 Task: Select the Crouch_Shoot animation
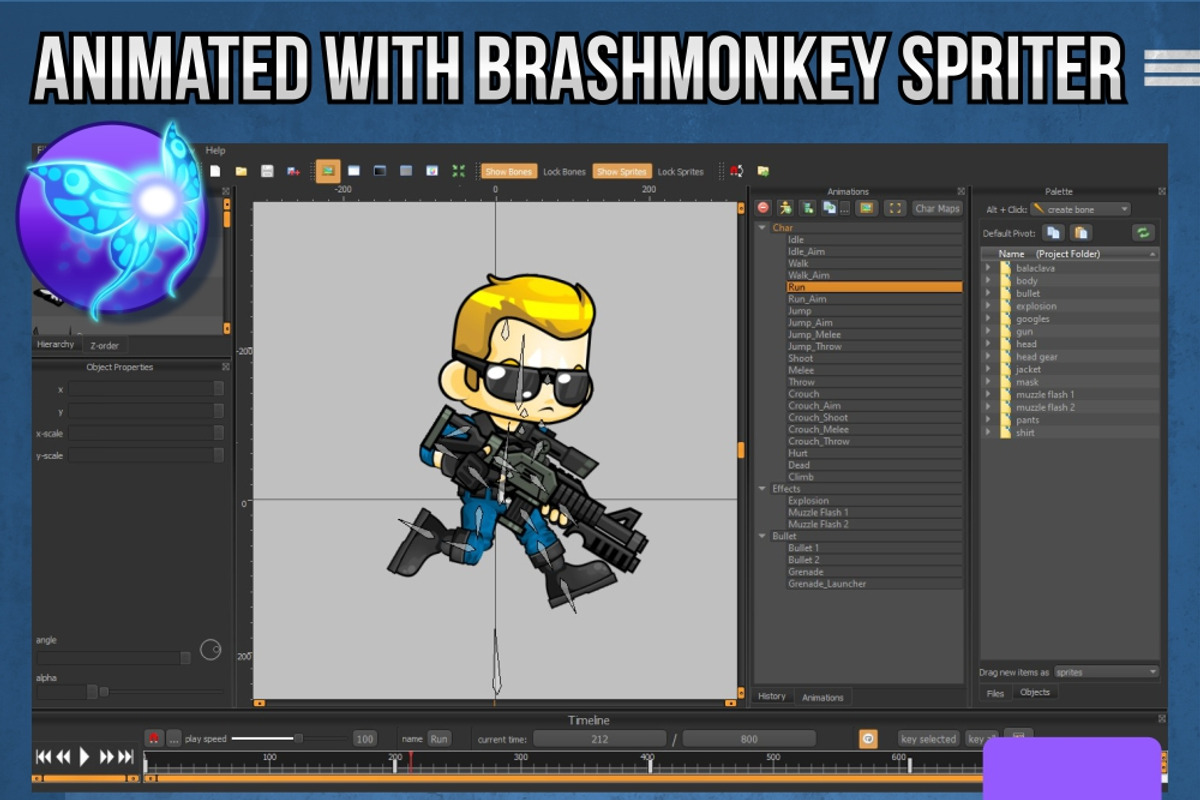click(x=874, y=417)
